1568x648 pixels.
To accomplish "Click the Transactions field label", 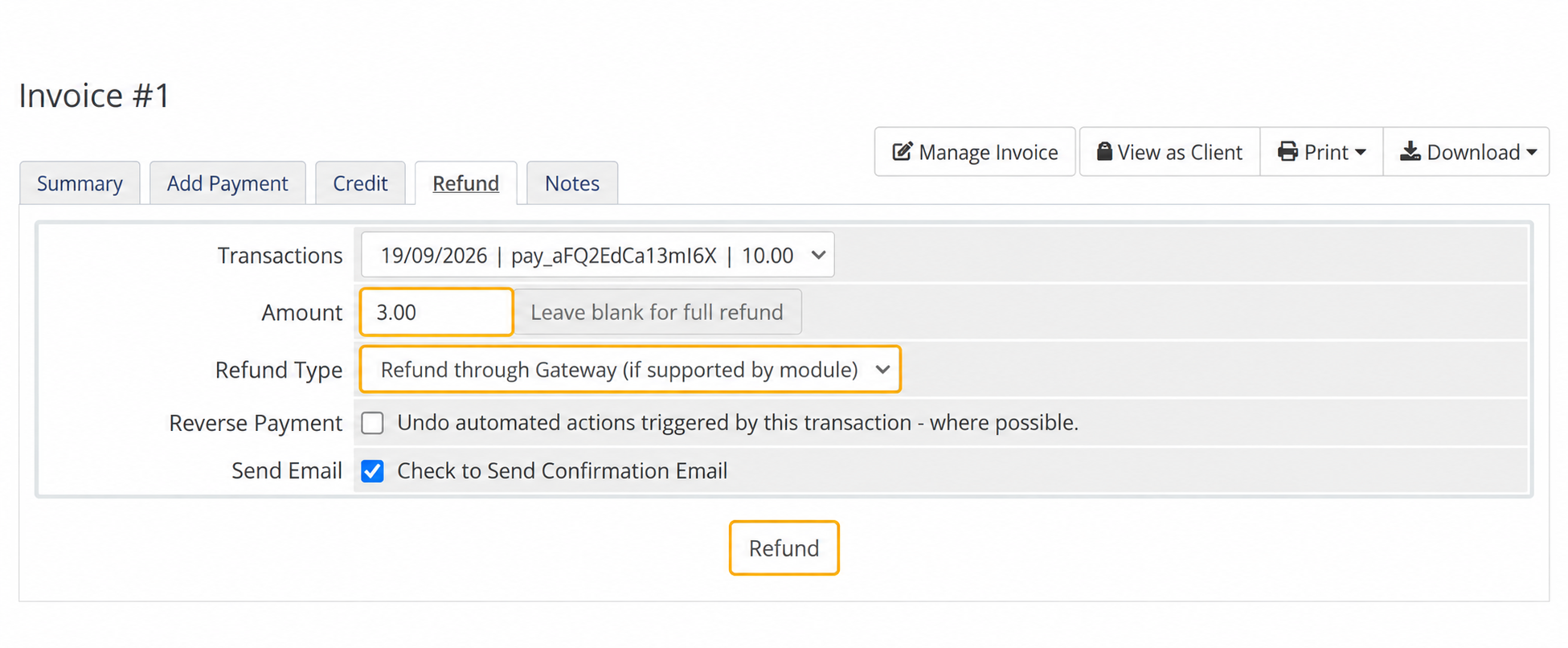I will click(x=280, y=256).
